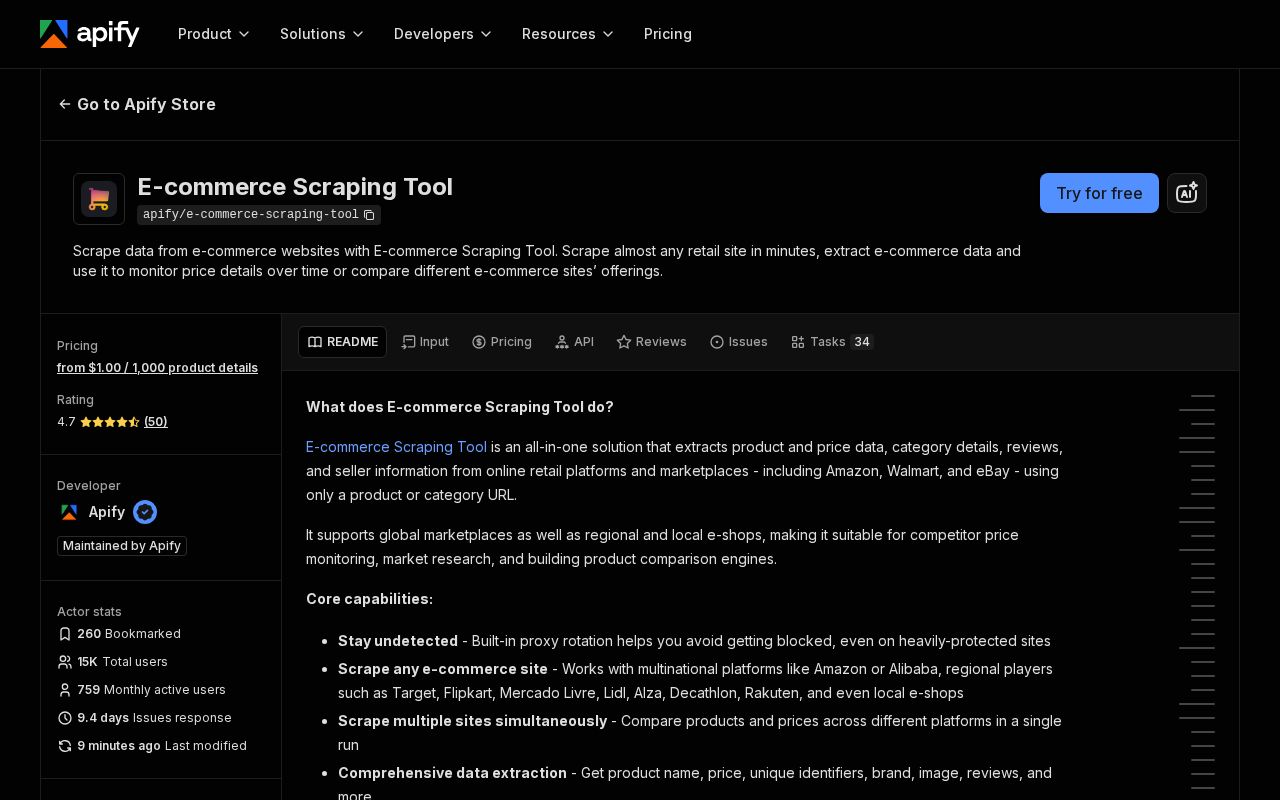
Task: Follow the E-commerce Scraping Tool link in the README
Action: (396, 447)
